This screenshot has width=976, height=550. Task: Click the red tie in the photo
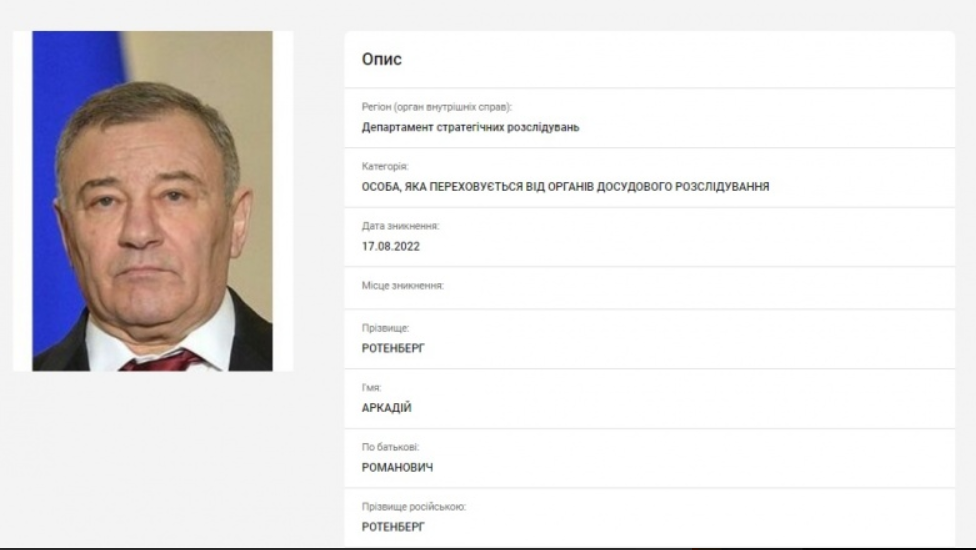tap(162, 361)
